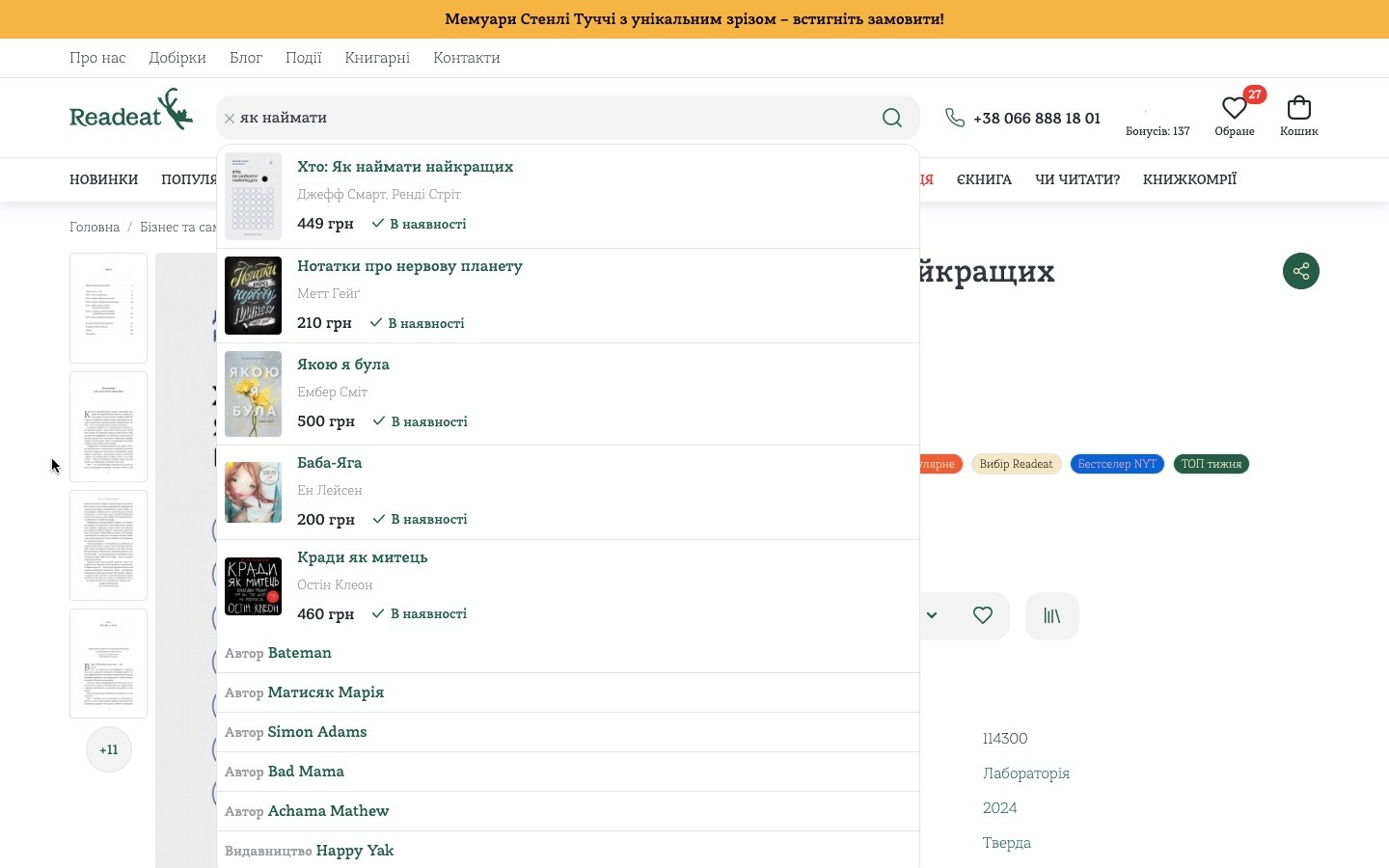This screenshot has height=868, width=1389.
Task: Add the book to wishlist via heart button
Action: point(983,615)
